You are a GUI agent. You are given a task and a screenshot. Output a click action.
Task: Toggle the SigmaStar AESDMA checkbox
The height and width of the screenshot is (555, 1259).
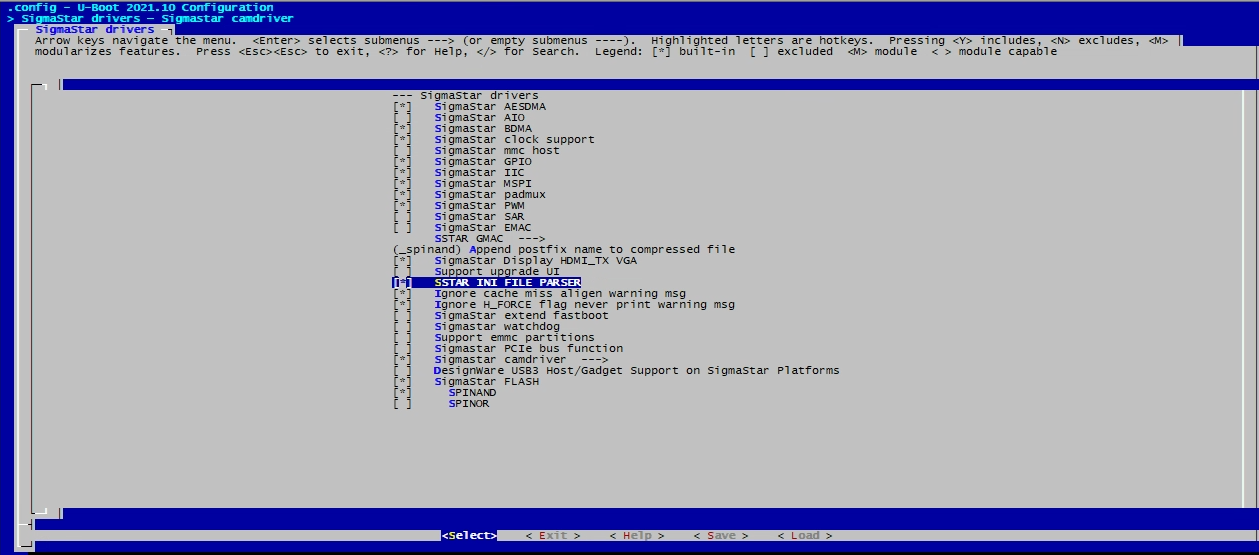pos(402,107)
